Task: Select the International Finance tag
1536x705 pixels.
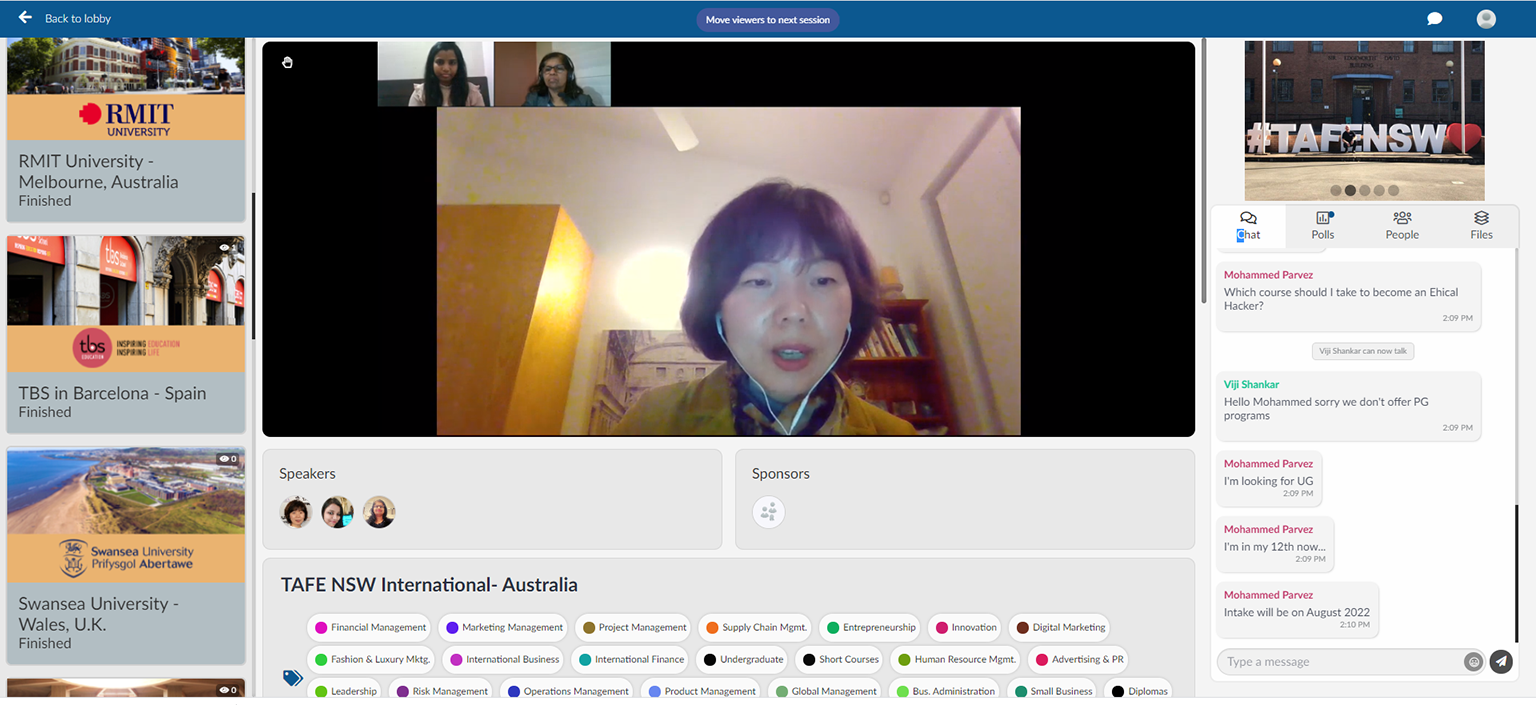Action: click(630, 660)
